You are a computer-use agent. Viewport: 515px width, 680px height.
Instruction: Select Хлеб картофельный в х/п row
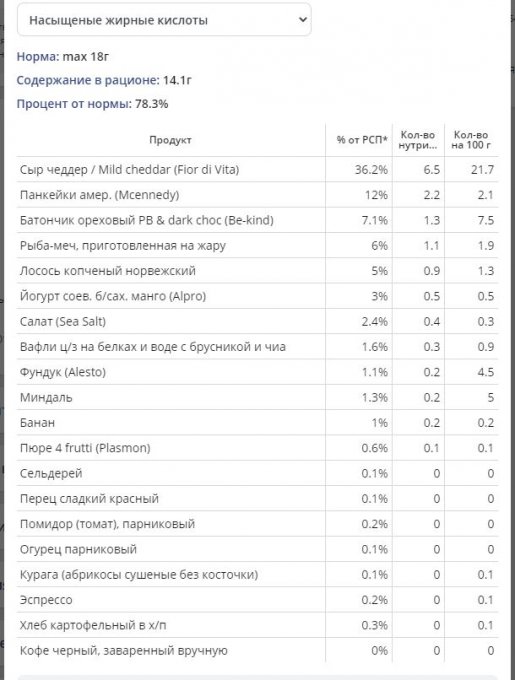pos(258,625)
